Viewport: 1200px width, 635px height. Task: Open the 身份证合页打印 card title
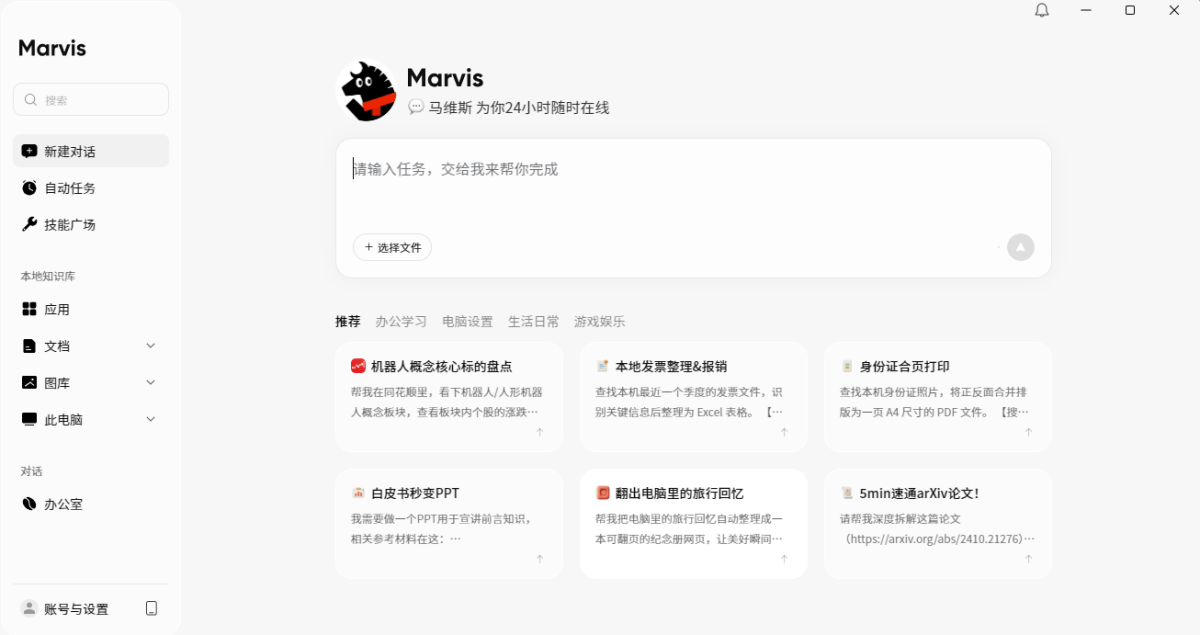[905, 366]
